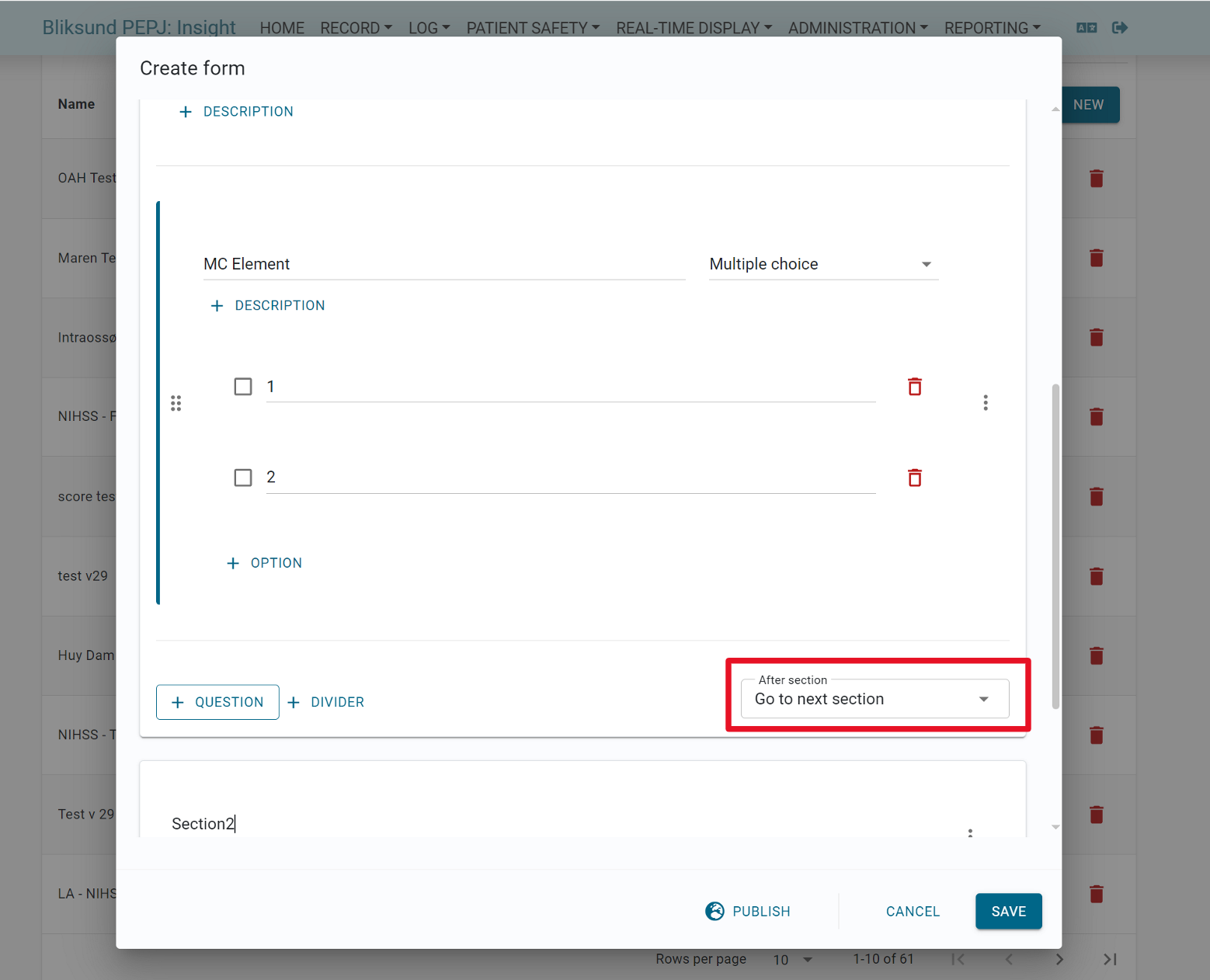
Task: Check the checkbox for option 1
Action: [243, 387]
